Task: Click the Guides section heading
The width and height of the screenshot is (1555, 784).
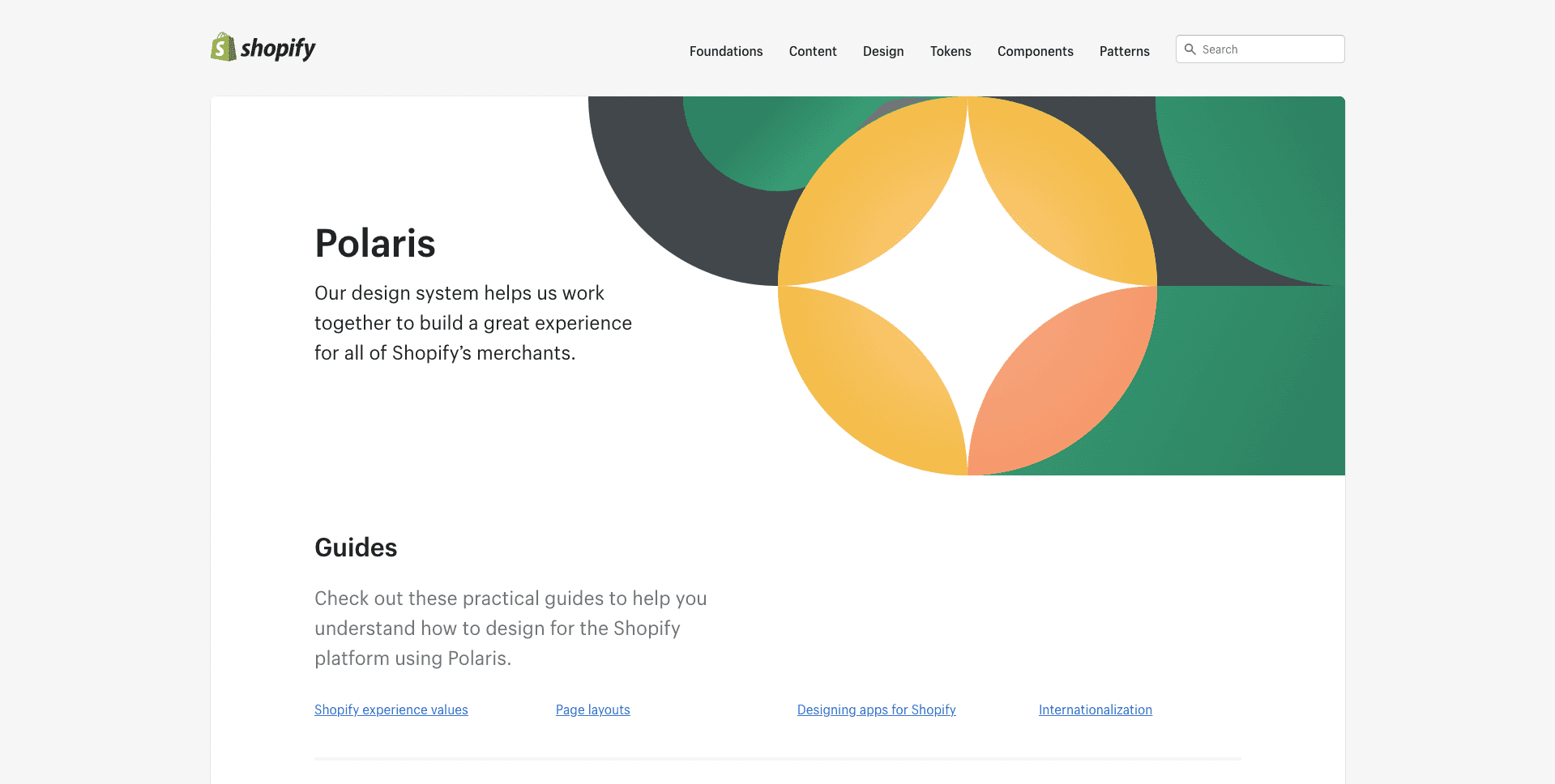Action: point(356,548)
